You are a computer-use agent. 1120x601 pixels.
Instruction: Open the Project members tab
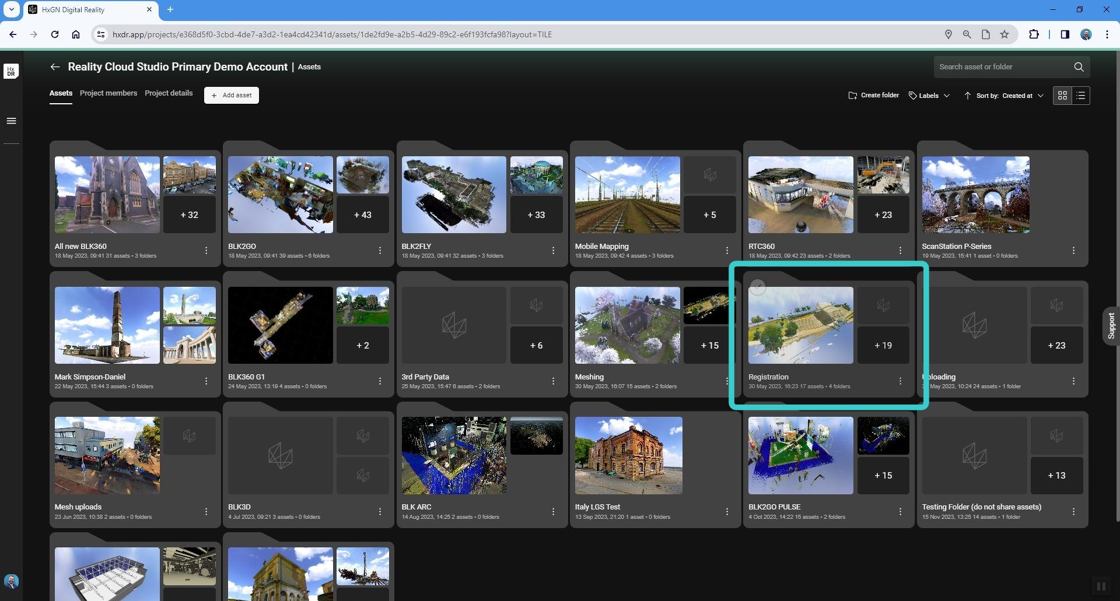click(x=109, y=93)
